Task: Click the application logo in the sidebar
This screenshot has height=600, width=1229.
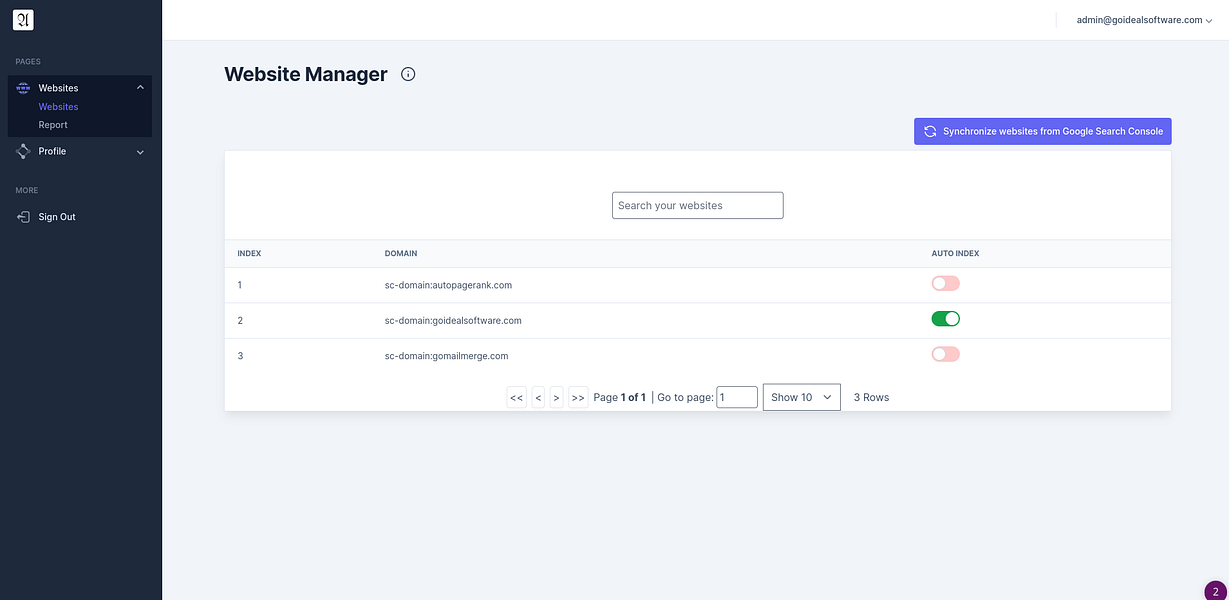Action: 22,18
